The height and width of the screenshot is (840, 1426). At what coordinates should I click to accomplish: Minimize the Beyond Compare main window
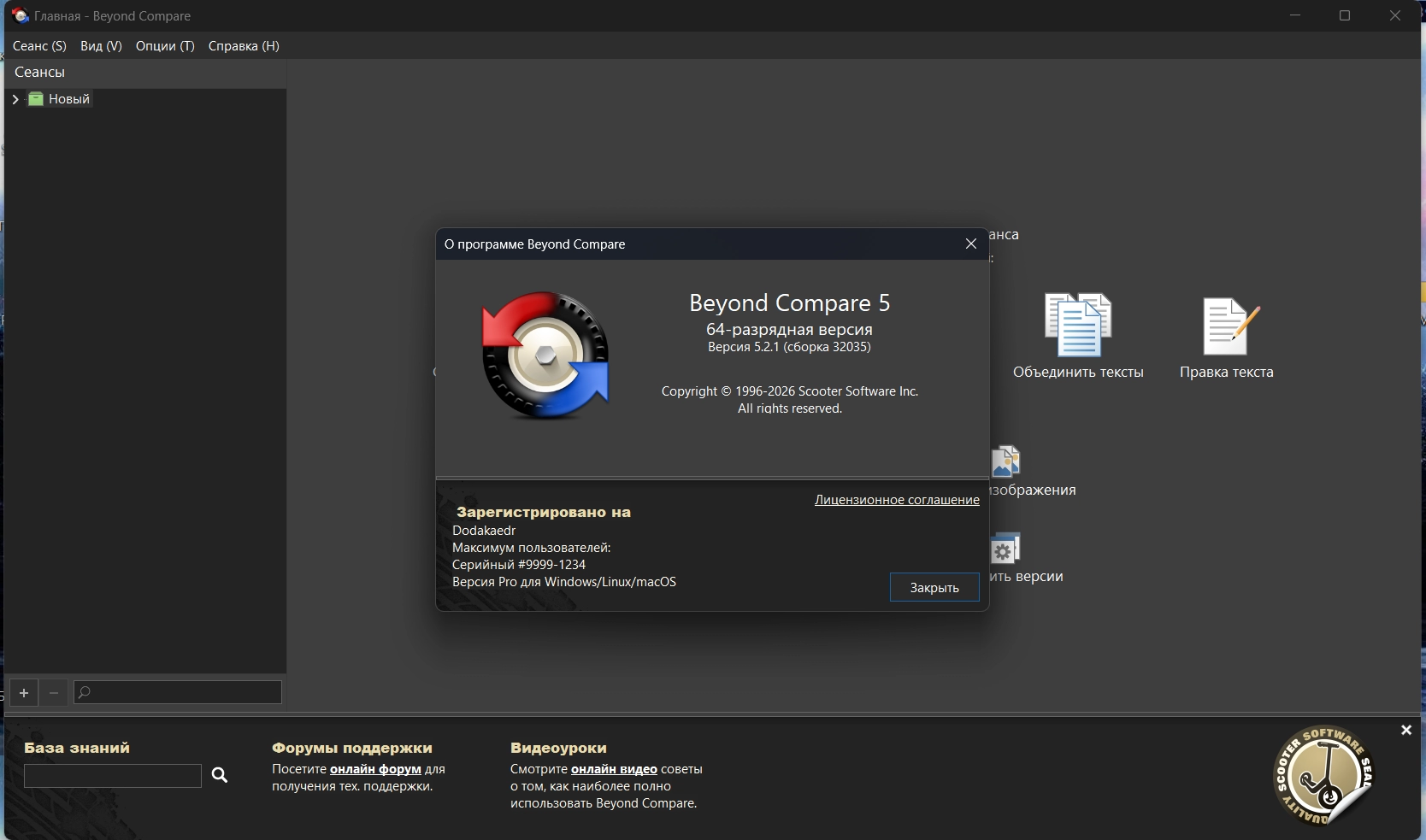(1295, 15)
